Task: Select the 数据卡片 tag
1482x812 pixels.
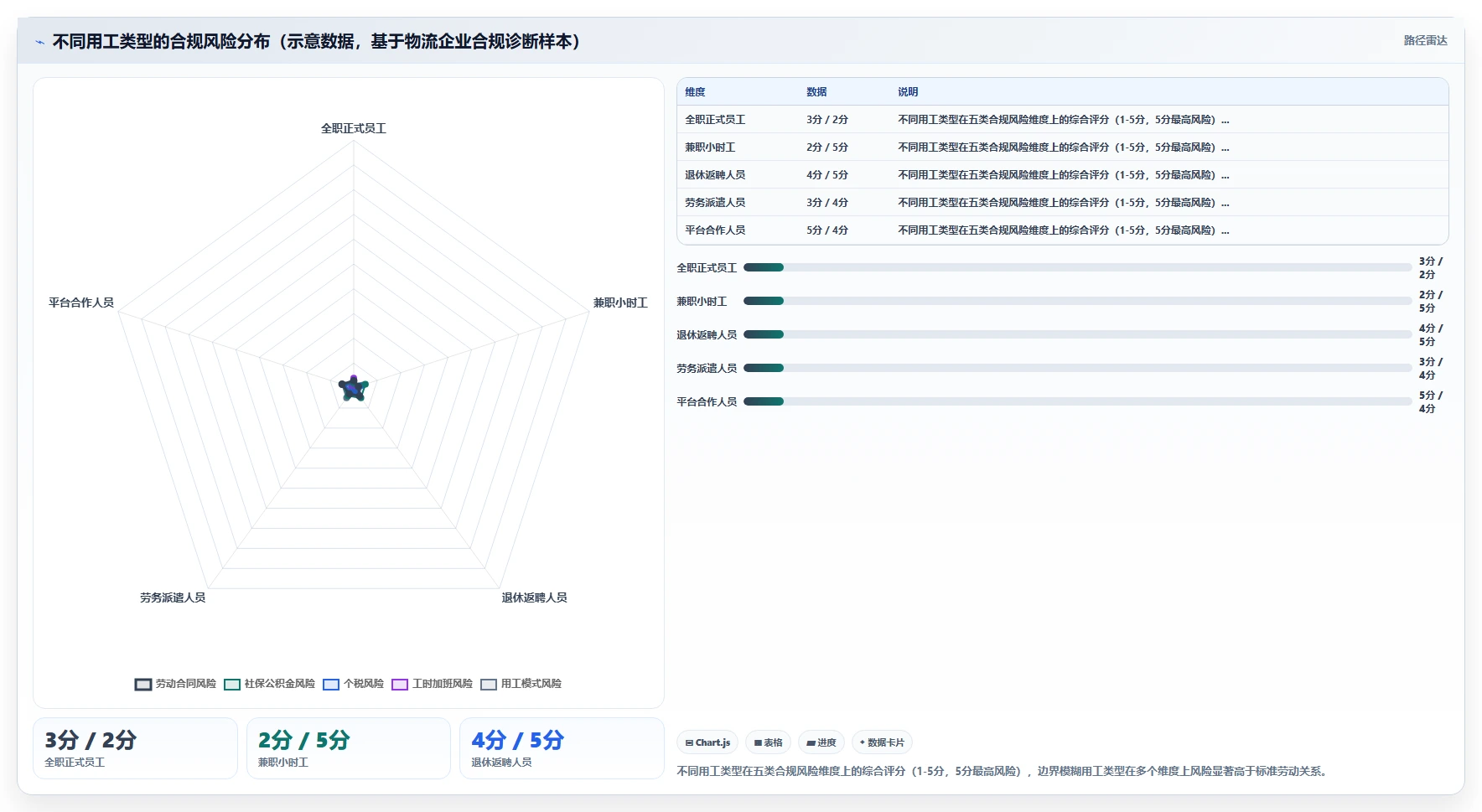Action: 882,742
